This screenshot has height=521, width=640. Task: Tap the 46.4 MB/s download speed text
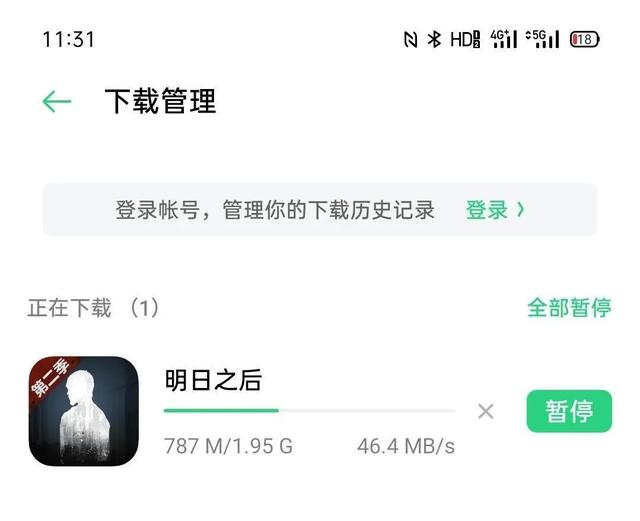coord(406,446)
